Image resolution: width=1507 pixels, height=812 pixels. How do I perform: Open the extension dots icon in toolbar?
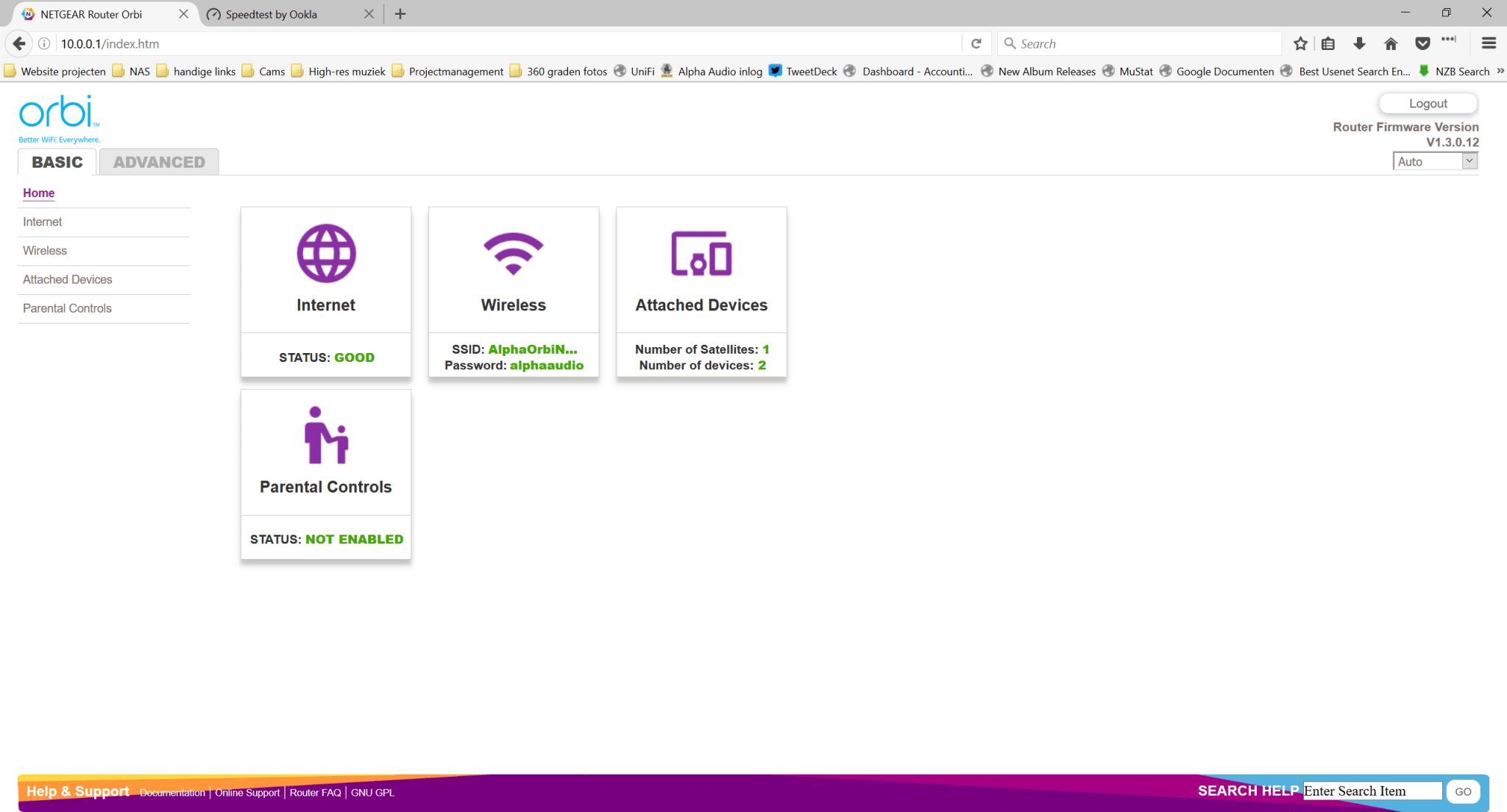pyautogui.click(x=1449, y=39)
